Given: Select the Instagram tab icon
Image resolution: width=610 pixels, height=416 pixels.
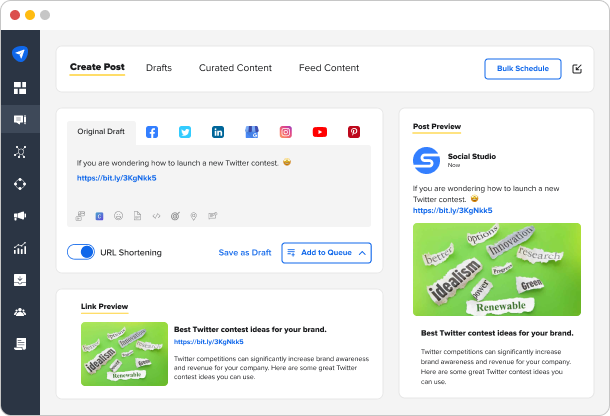Looking at the screenshot, I should coord(285,132).
